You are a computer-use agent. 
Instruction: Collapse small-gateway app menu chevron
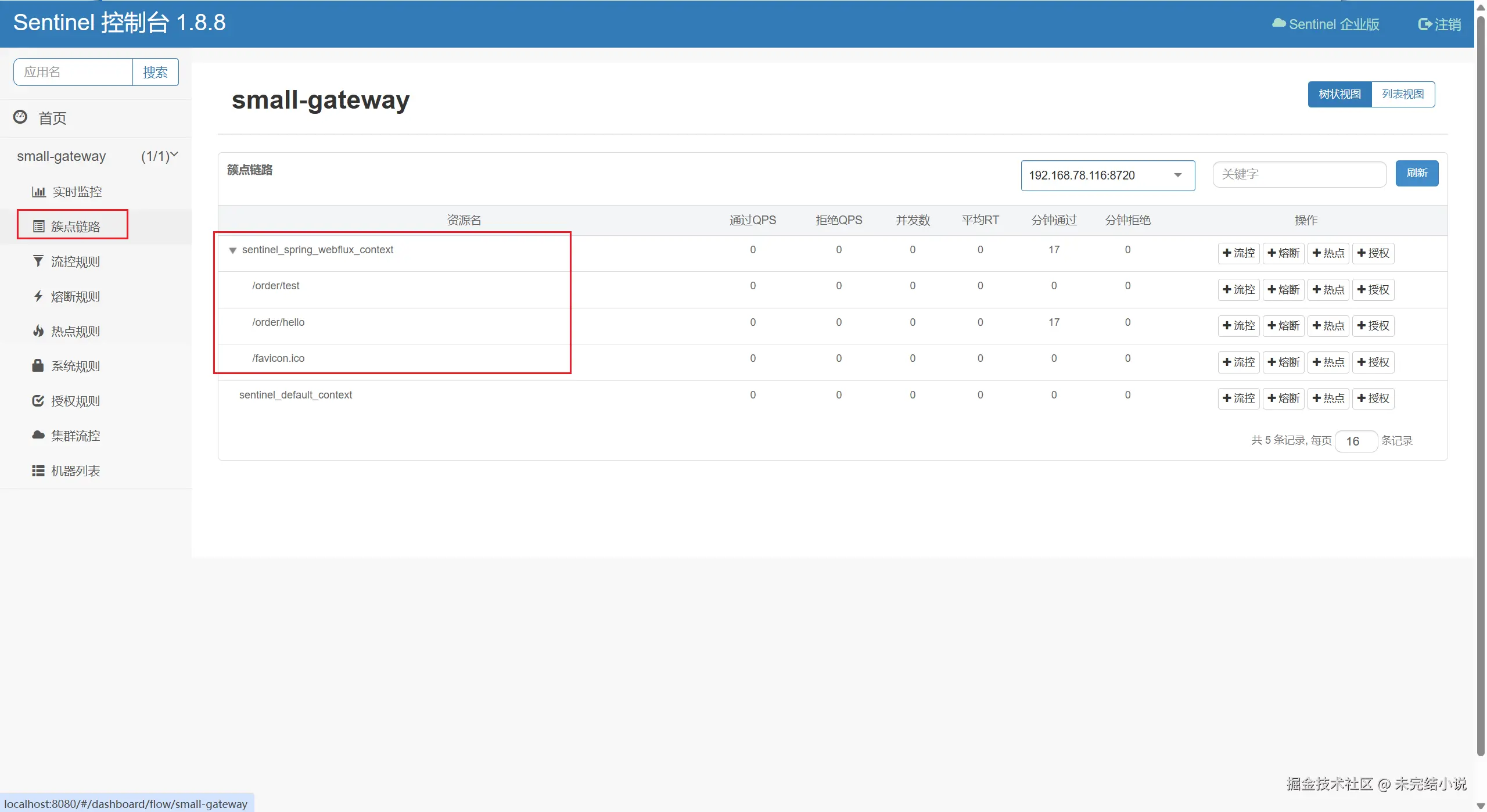point(174,155)
